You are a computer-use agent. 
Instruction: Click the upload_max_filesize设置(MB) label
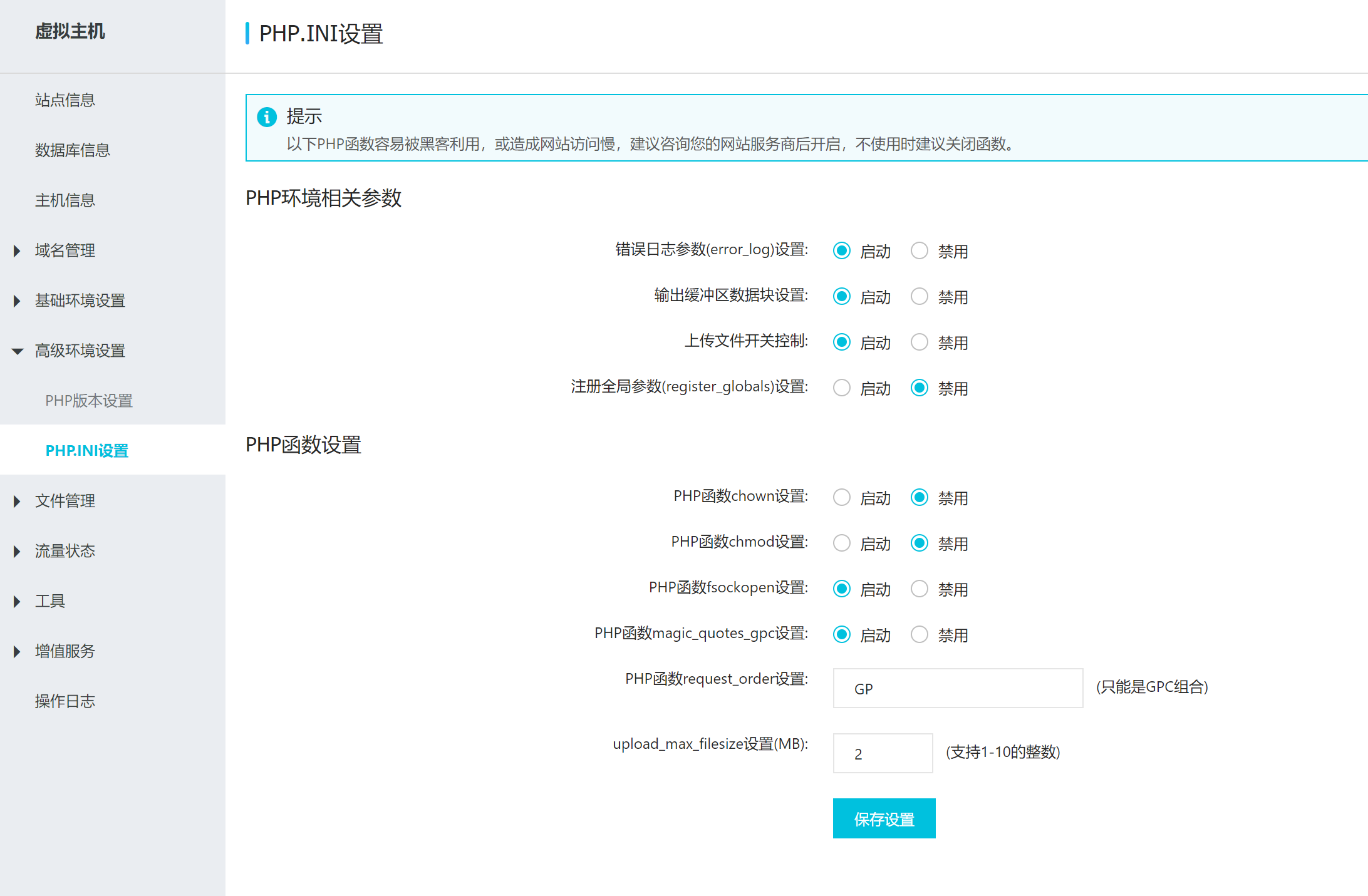710,744
